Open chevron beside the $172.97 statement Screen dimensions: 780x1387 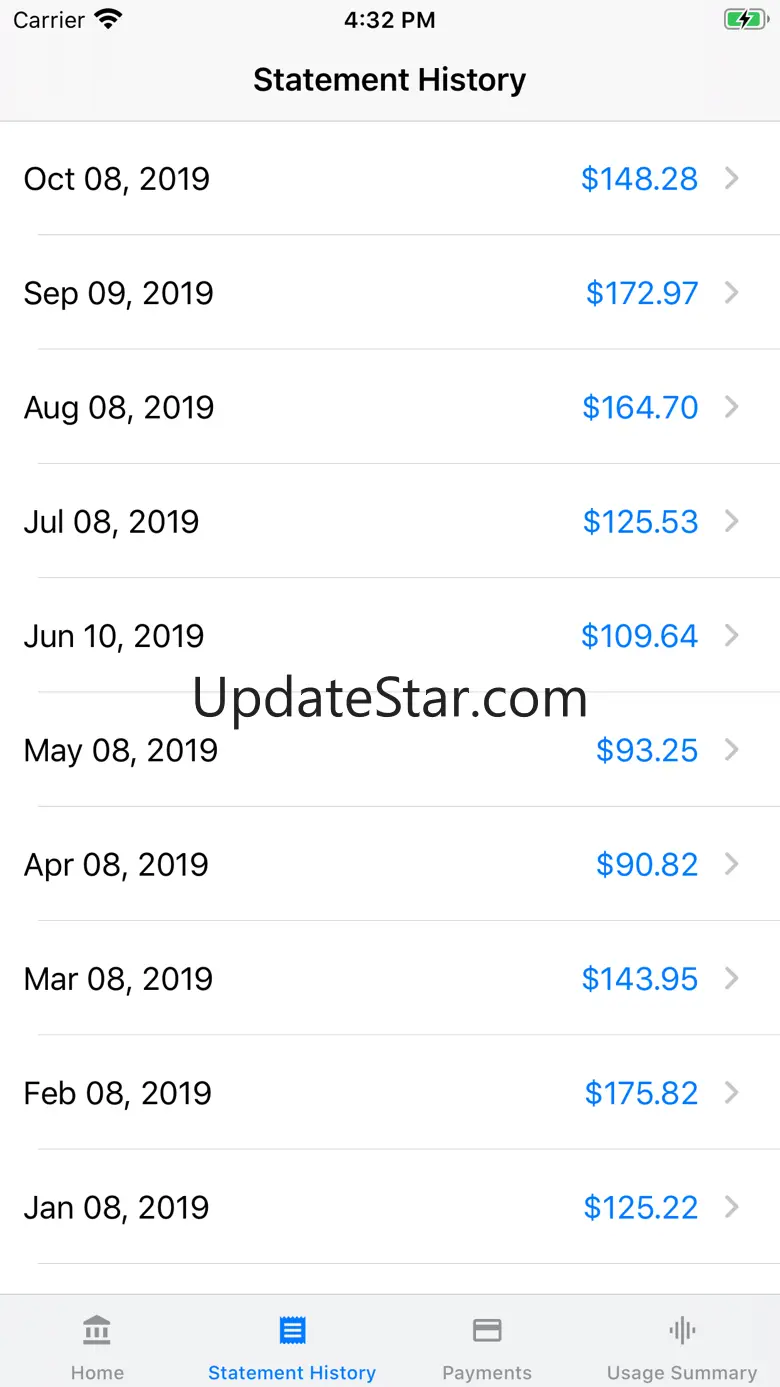point(732,293)
